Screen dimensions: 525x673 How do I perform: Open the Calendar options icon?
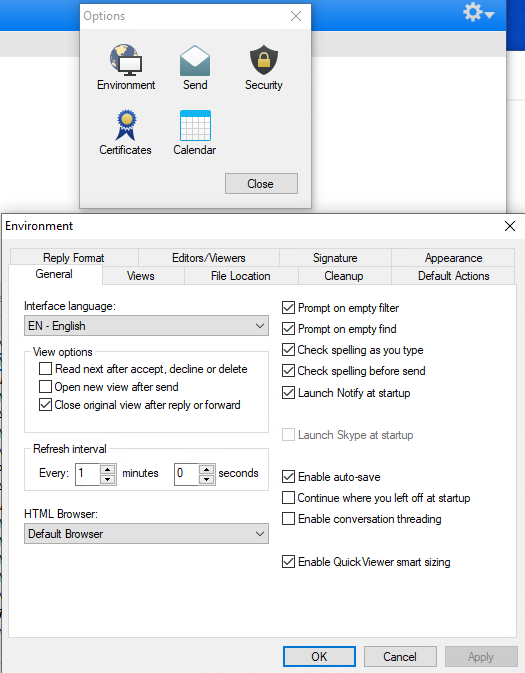point(195,125)
